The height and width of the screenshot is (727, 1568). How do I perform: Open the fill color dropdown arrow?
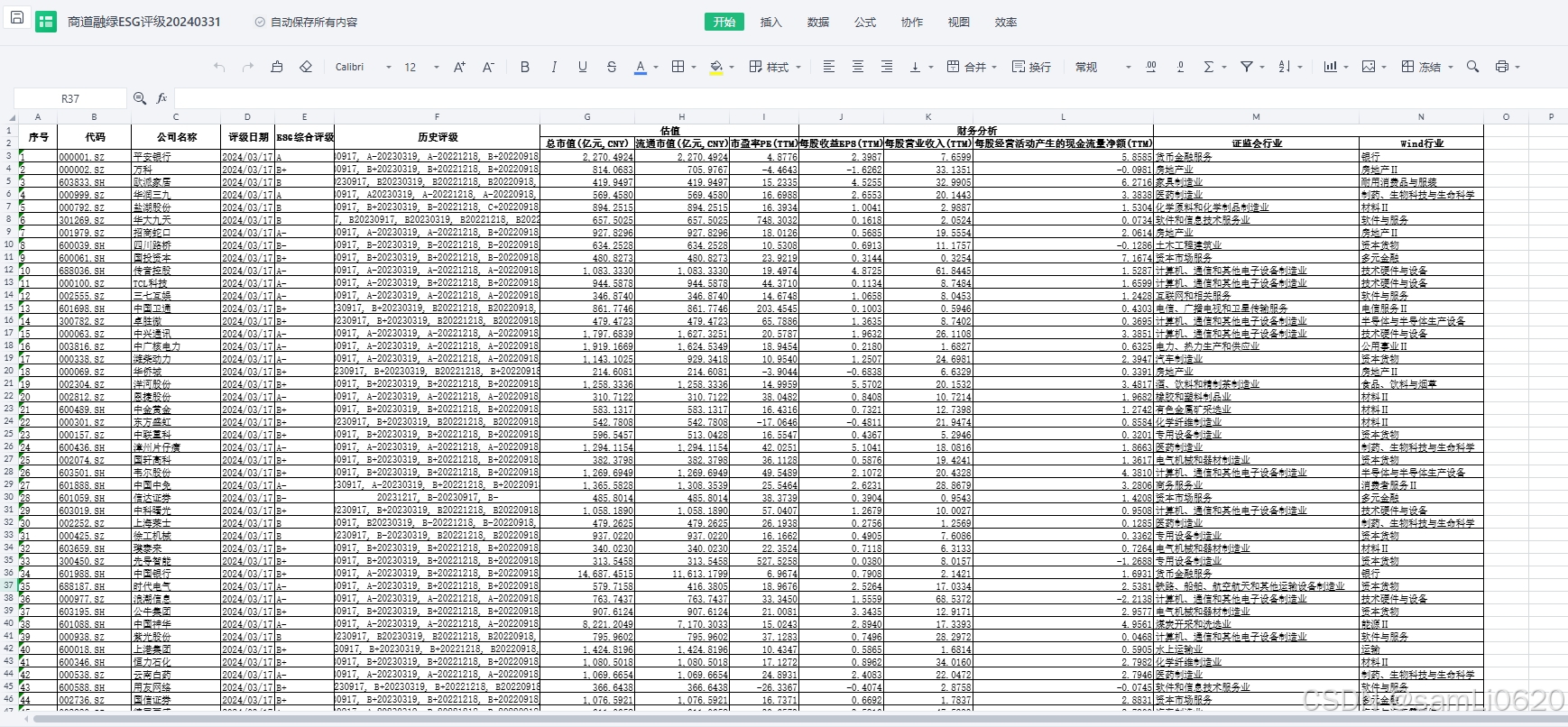[732, 67]
